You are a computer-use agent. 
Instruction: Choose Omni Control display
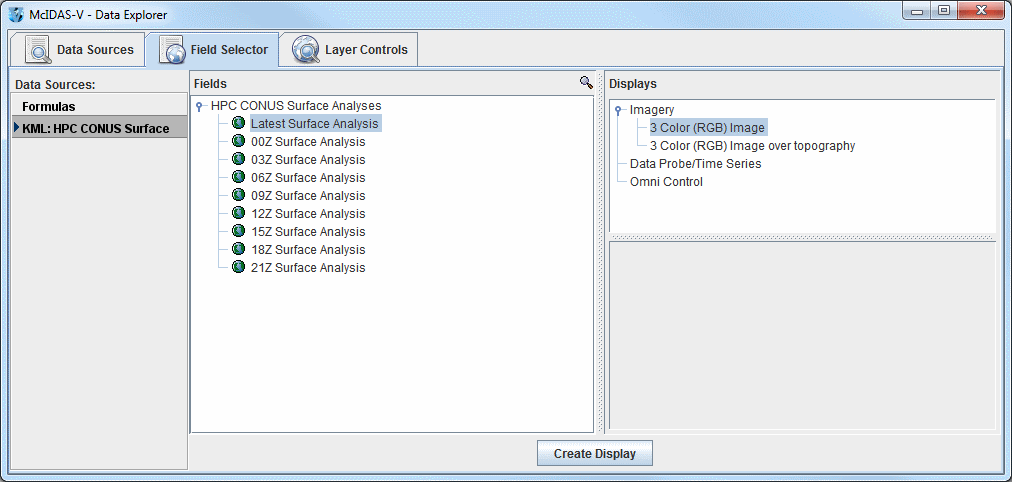(666, 182)
